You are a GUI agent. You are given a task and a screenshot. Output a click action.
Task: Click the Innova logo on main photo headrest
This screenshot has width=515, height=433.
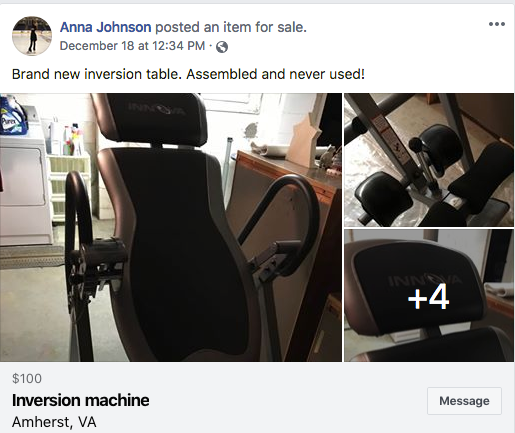point(157,109)
